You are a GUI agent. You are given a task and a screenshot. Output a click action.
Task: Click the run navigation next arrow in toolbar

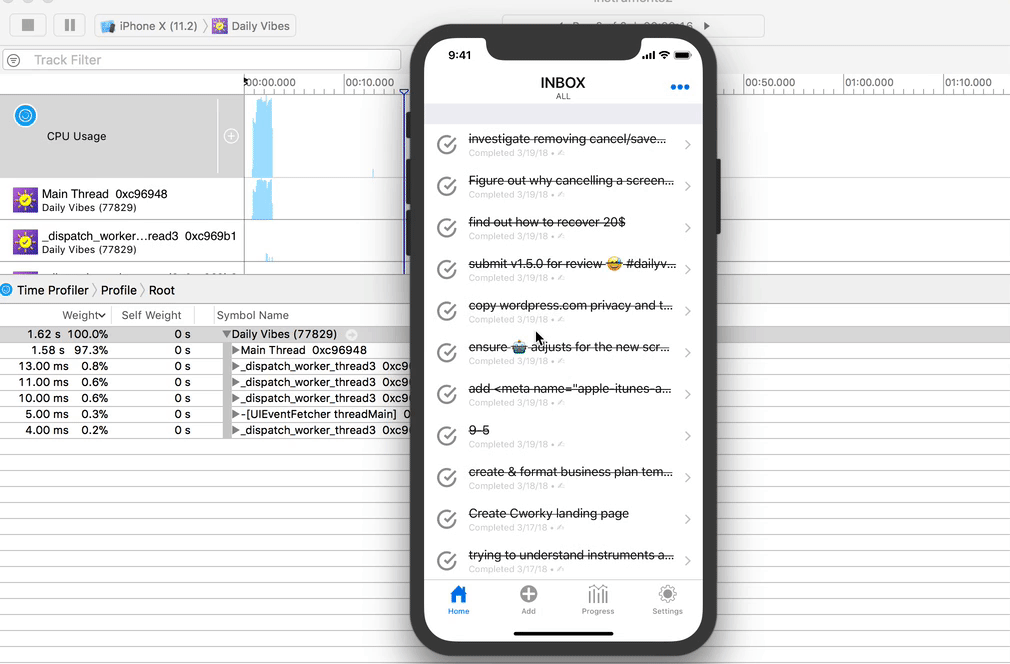tap(707, 26)
